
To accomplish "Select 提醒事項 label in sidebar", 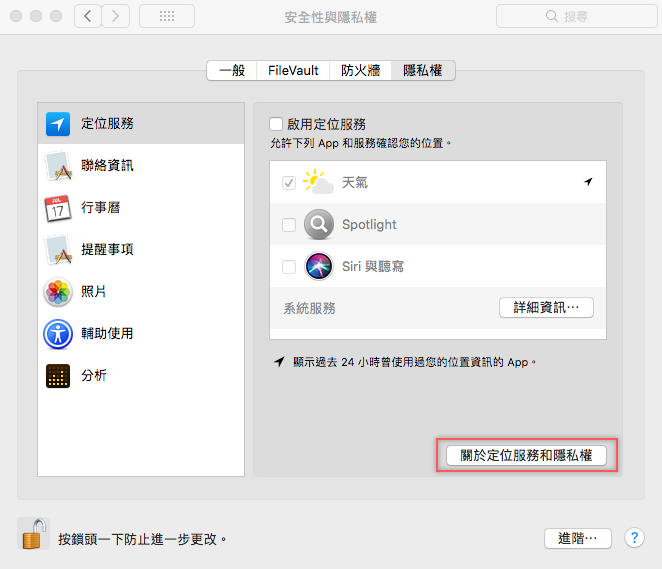I will click(x=107, y=249).
